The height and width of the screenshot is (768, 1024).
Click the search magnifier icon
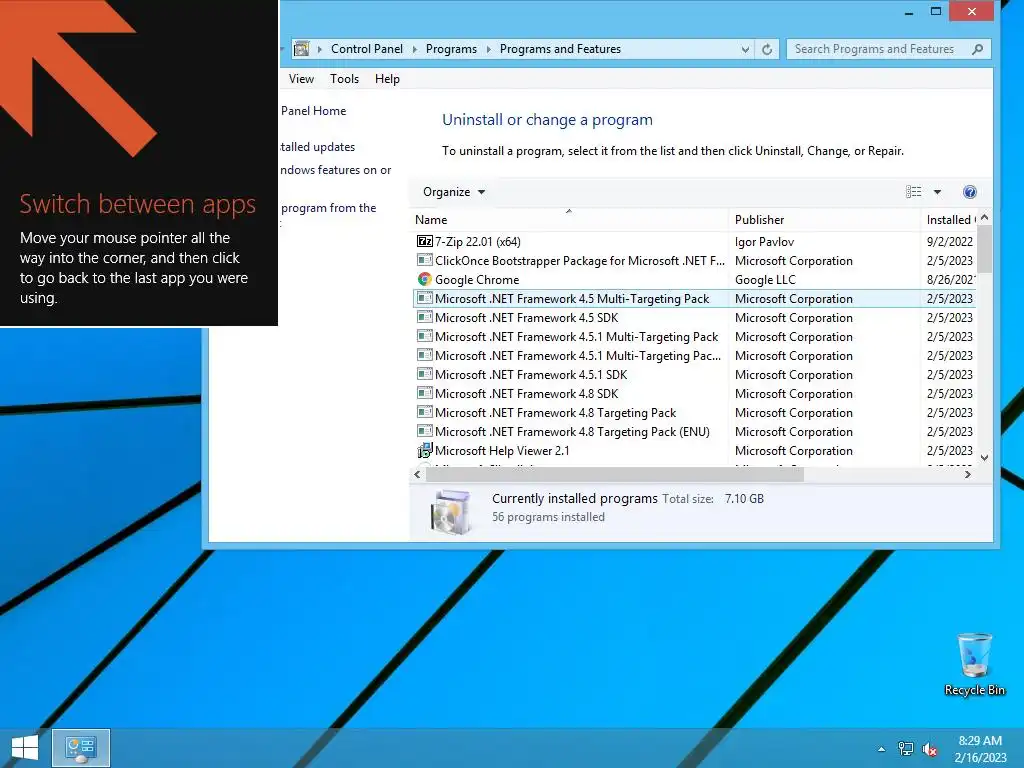(977, 49)
